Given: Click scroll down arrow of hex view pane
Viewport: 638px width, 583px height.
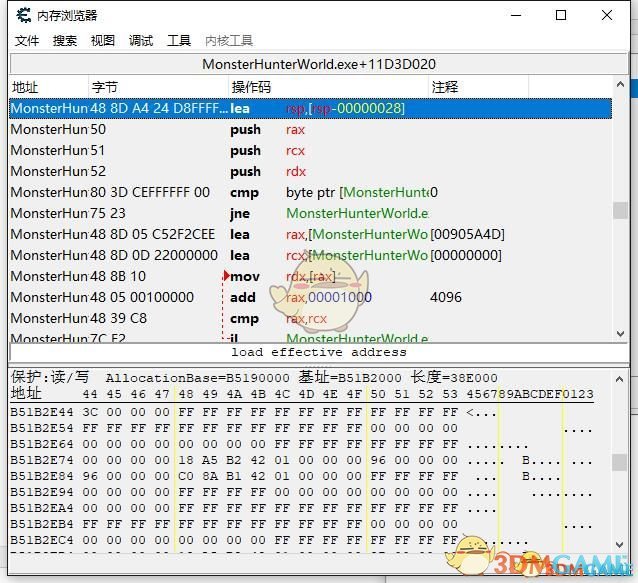Looking at the screenshot, I should (x=620, y=544).
